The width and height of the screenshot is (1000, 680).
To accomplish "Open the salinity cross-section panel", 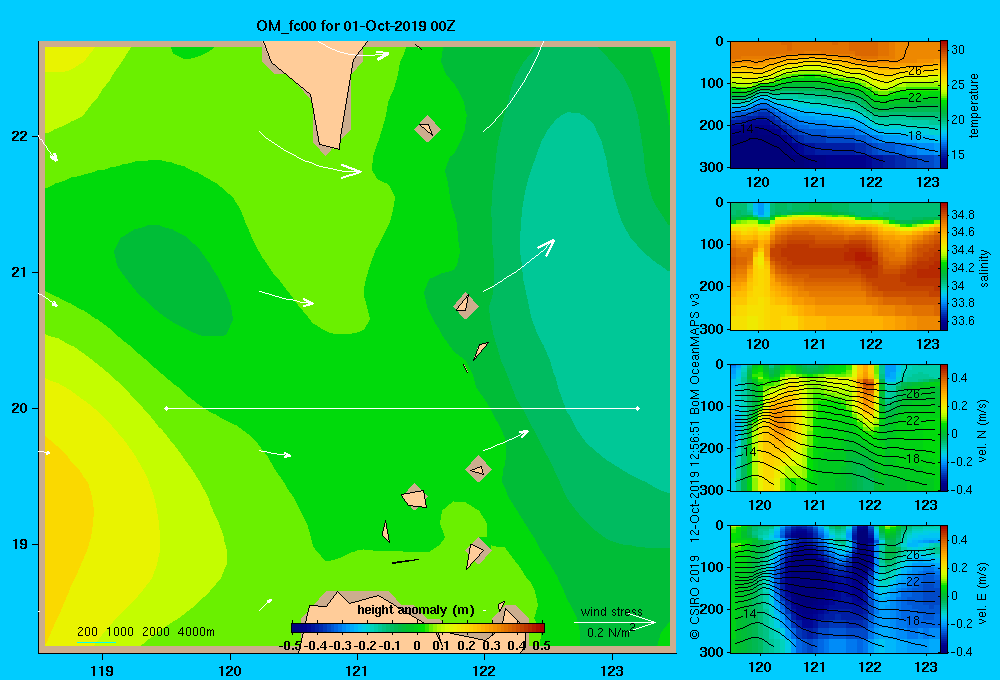I will tap(834, 266).
